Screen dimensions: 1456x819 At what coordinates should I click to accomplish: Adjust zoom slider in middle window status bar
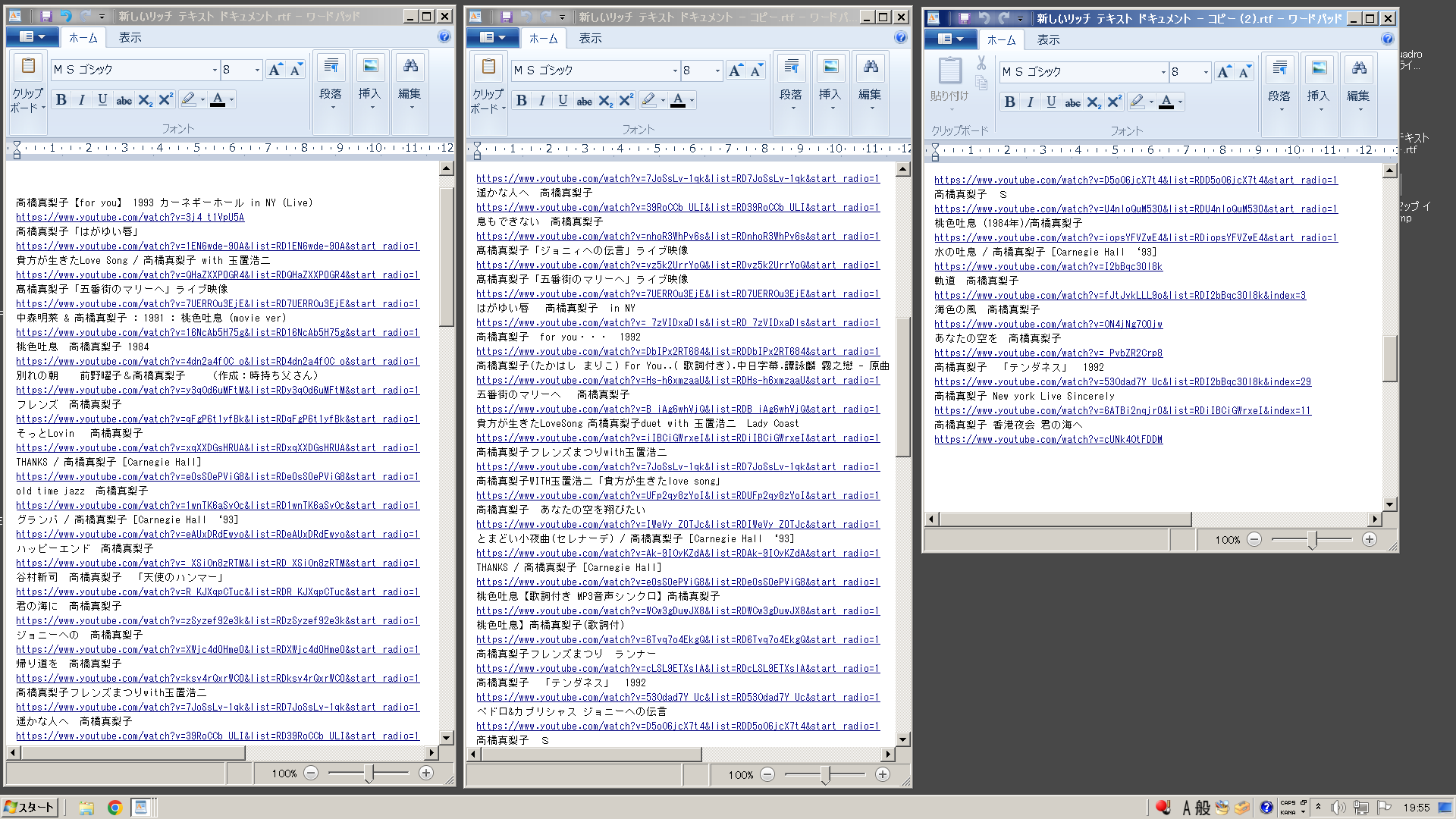pos(825,774)
